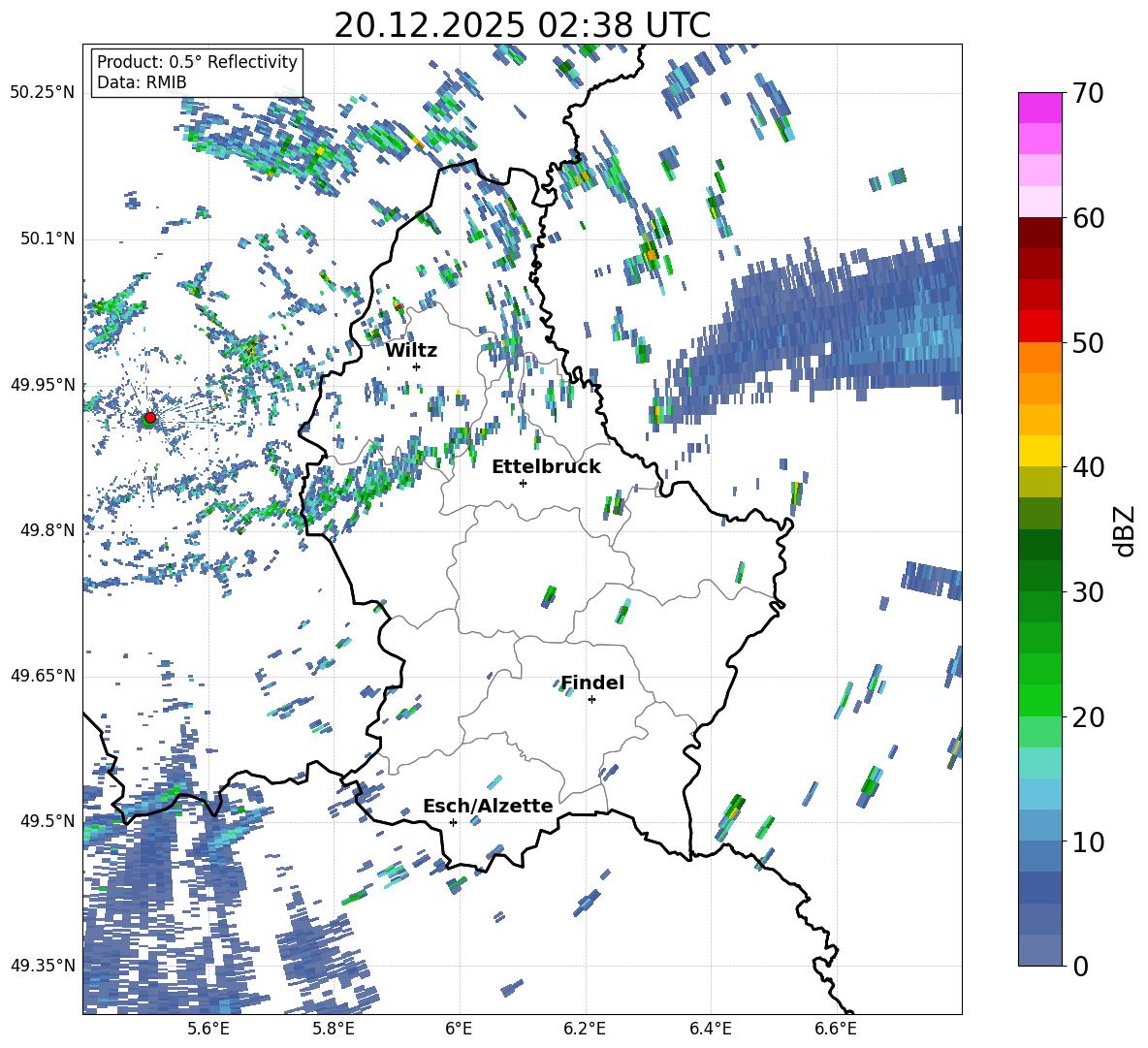Click the bright red colorbar segment near 50
The width and height of the screenshot is (1148, 1048).
click(x=1039, y=326)
